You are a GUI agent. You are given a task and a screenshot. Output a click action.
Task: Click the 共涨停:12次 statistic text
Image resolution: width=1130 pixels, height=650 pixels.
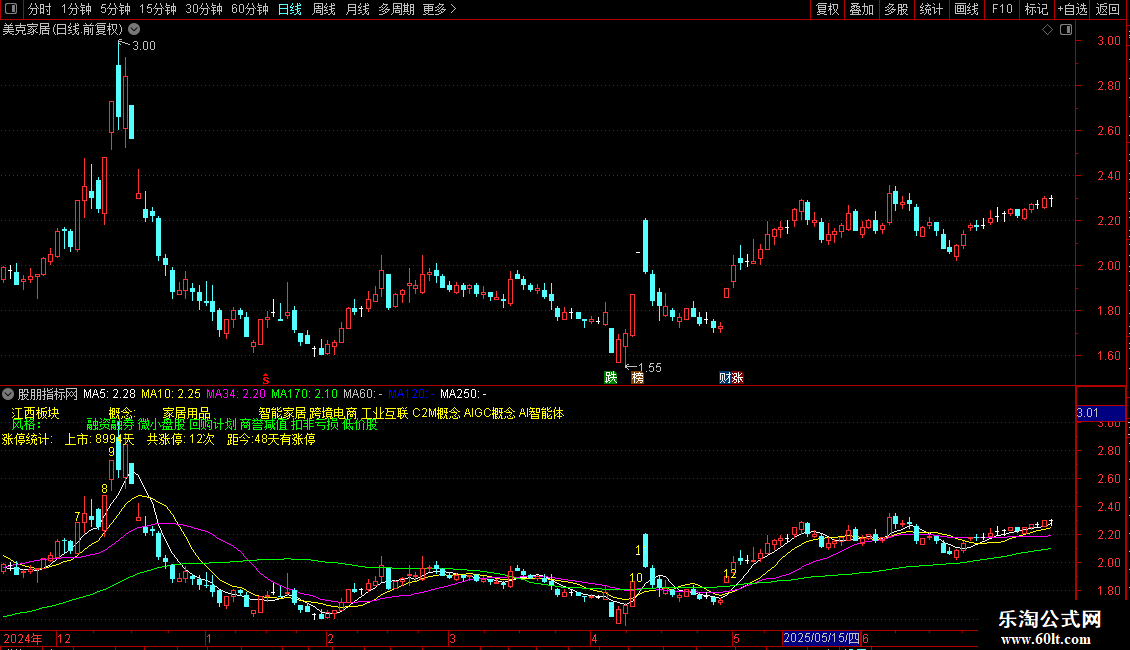(x=181, y=439)
